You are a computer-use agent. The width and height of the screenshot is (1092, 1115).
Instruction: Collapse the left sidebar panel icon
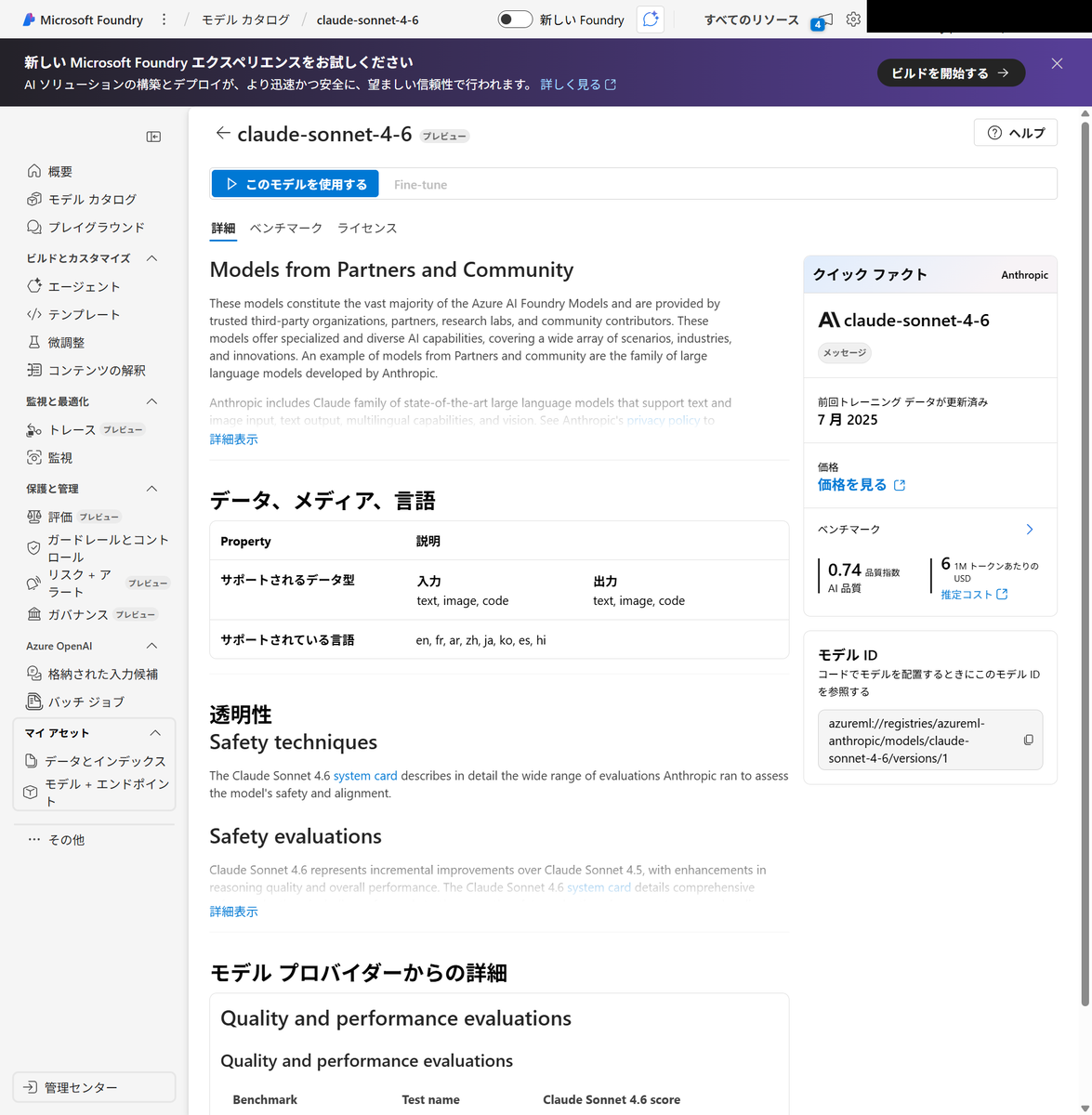pyautogui.click(x=154, y=137)
